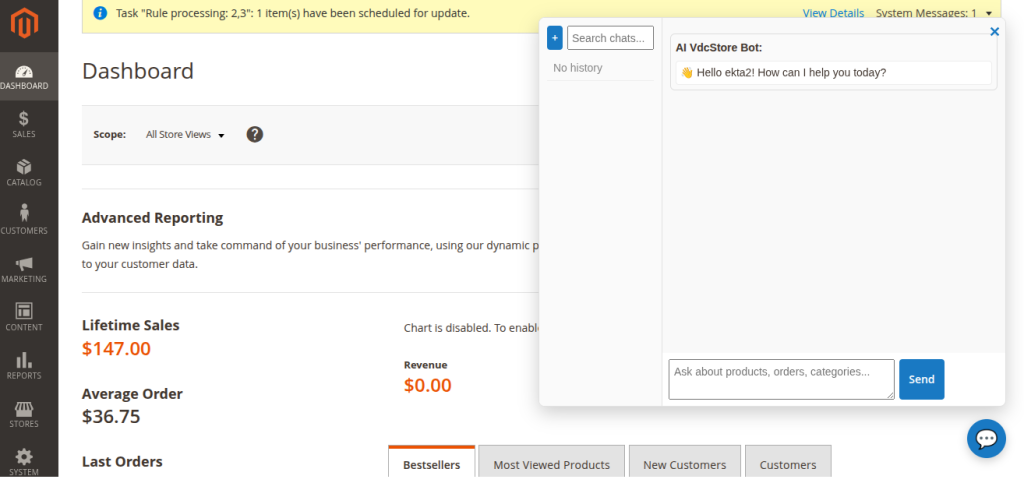1024x483 pixels.
Task: Toggle the floating chat bubble button
Action: [985, 438]
